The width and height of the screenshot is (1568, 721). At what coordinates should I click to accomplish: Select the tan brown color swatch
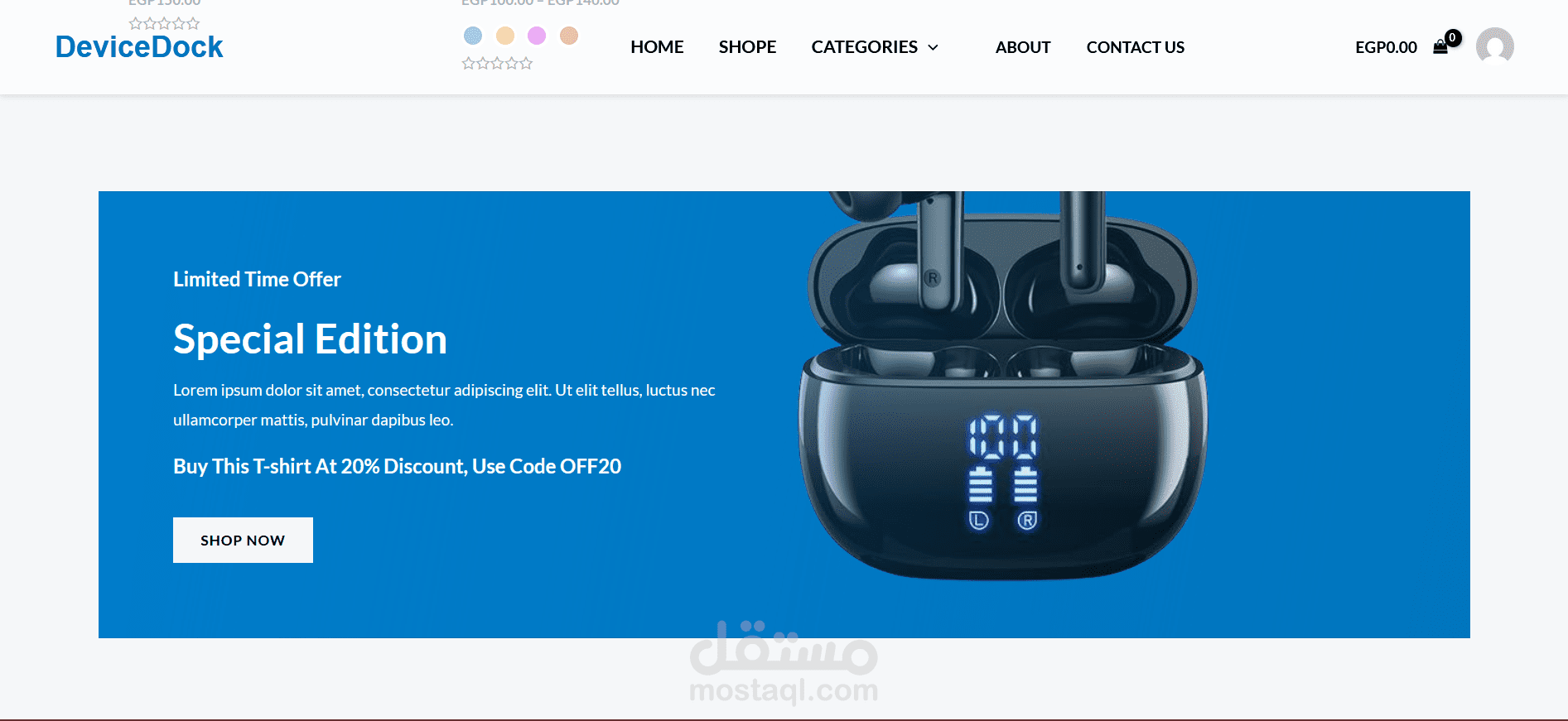coord(569,36)
